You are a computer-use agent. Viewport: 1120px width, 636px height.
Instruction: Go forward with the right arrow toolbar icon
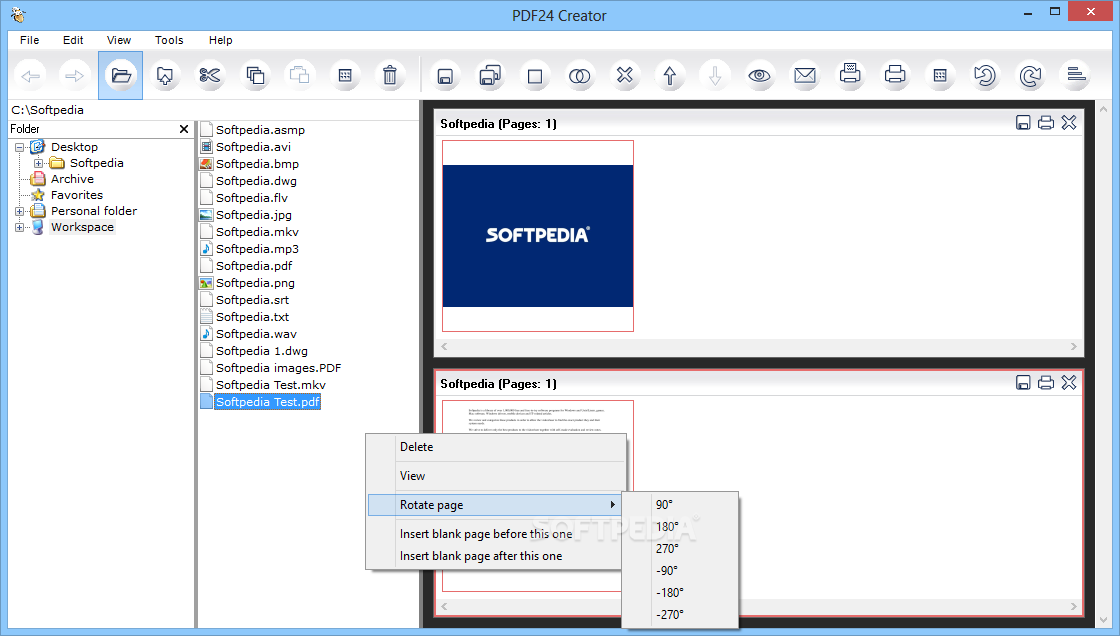pos(75,76)
